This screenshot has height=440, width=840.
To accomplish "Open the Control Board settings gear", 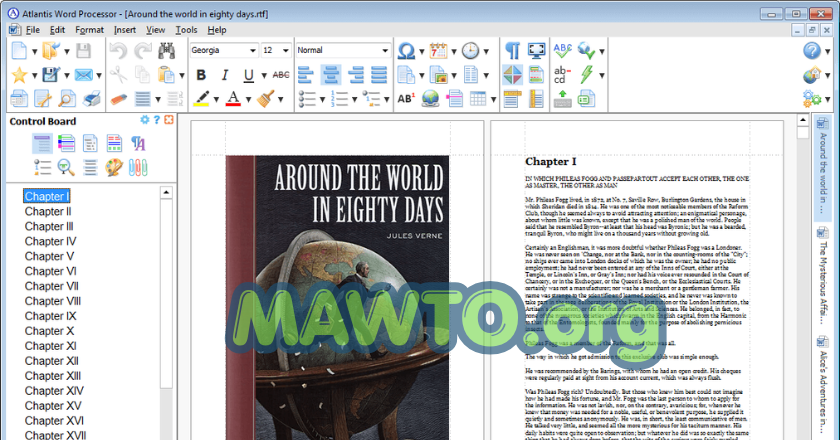I will tap(145, 120).
